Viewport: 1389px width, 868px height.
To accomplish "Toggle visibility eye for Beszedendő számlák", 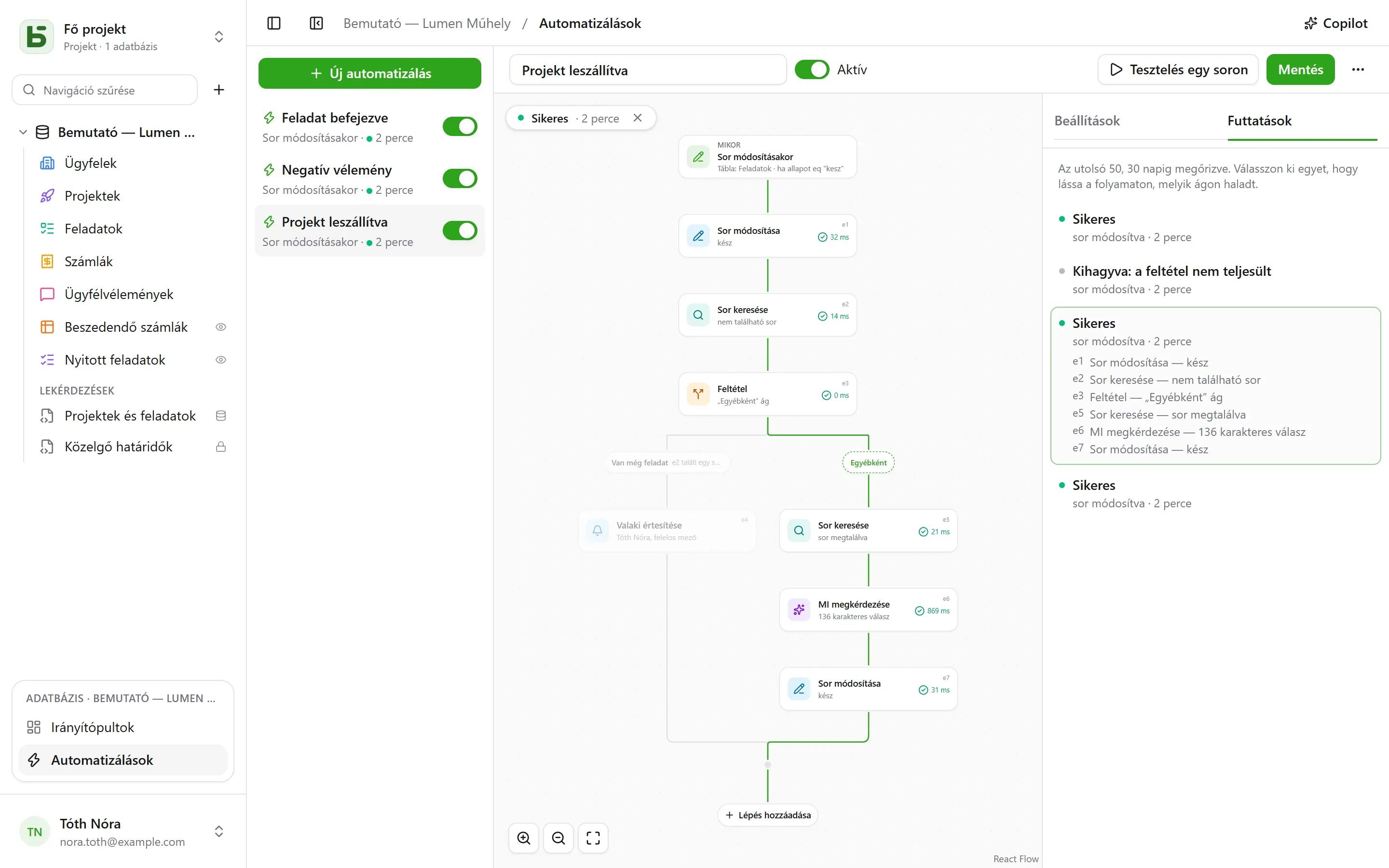I will (x=221, y=327).
